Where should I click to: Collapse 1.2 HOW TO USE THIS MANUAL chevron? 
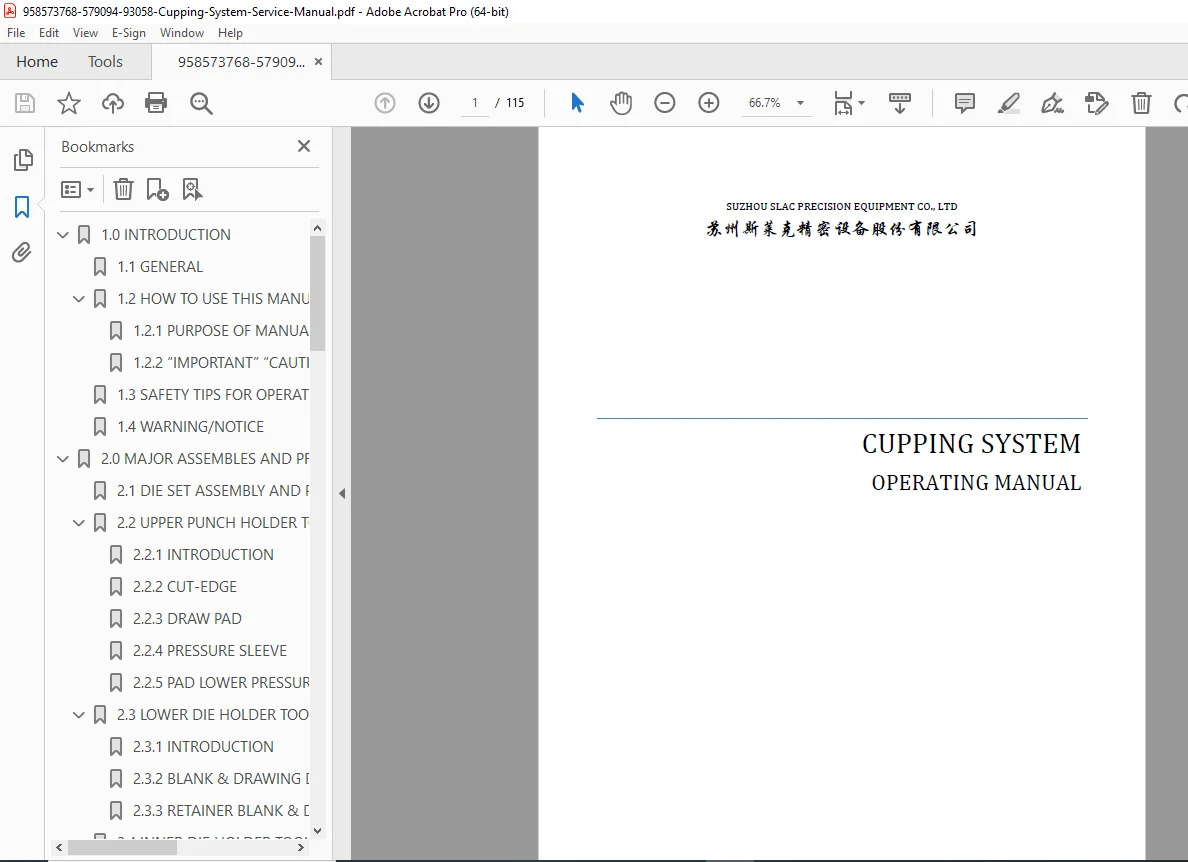coord(79,299)
